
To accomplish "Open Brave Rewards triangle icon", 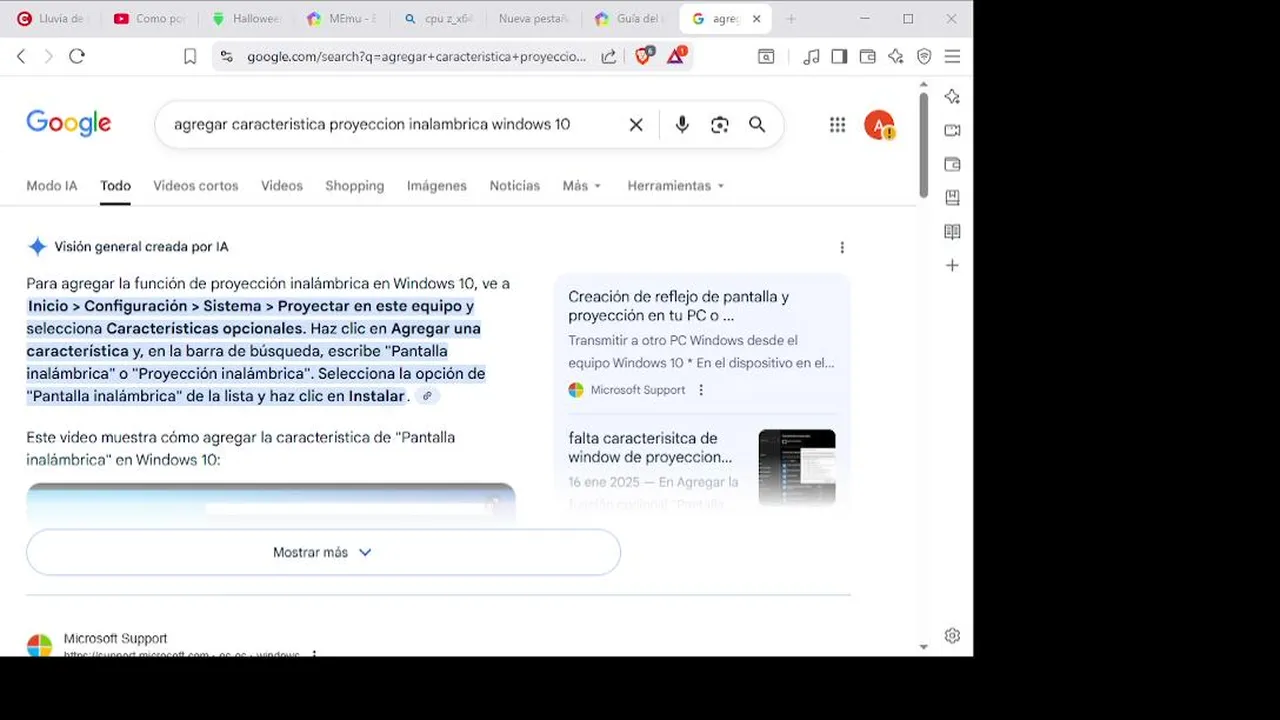I will 676,56.
